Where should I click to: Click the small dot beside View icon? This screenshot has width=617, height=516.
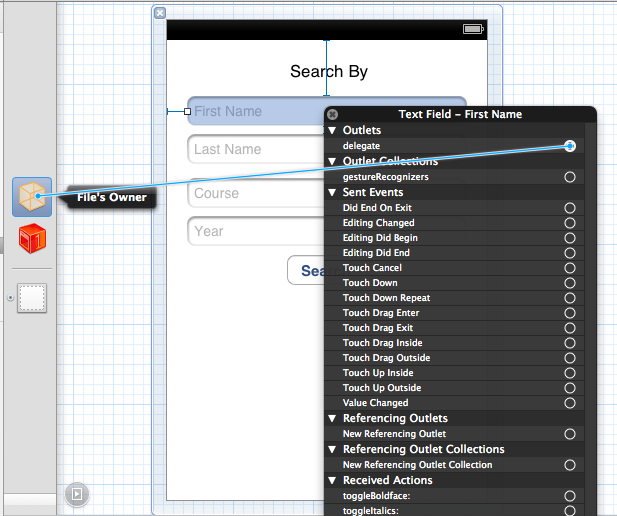(10, 298)
